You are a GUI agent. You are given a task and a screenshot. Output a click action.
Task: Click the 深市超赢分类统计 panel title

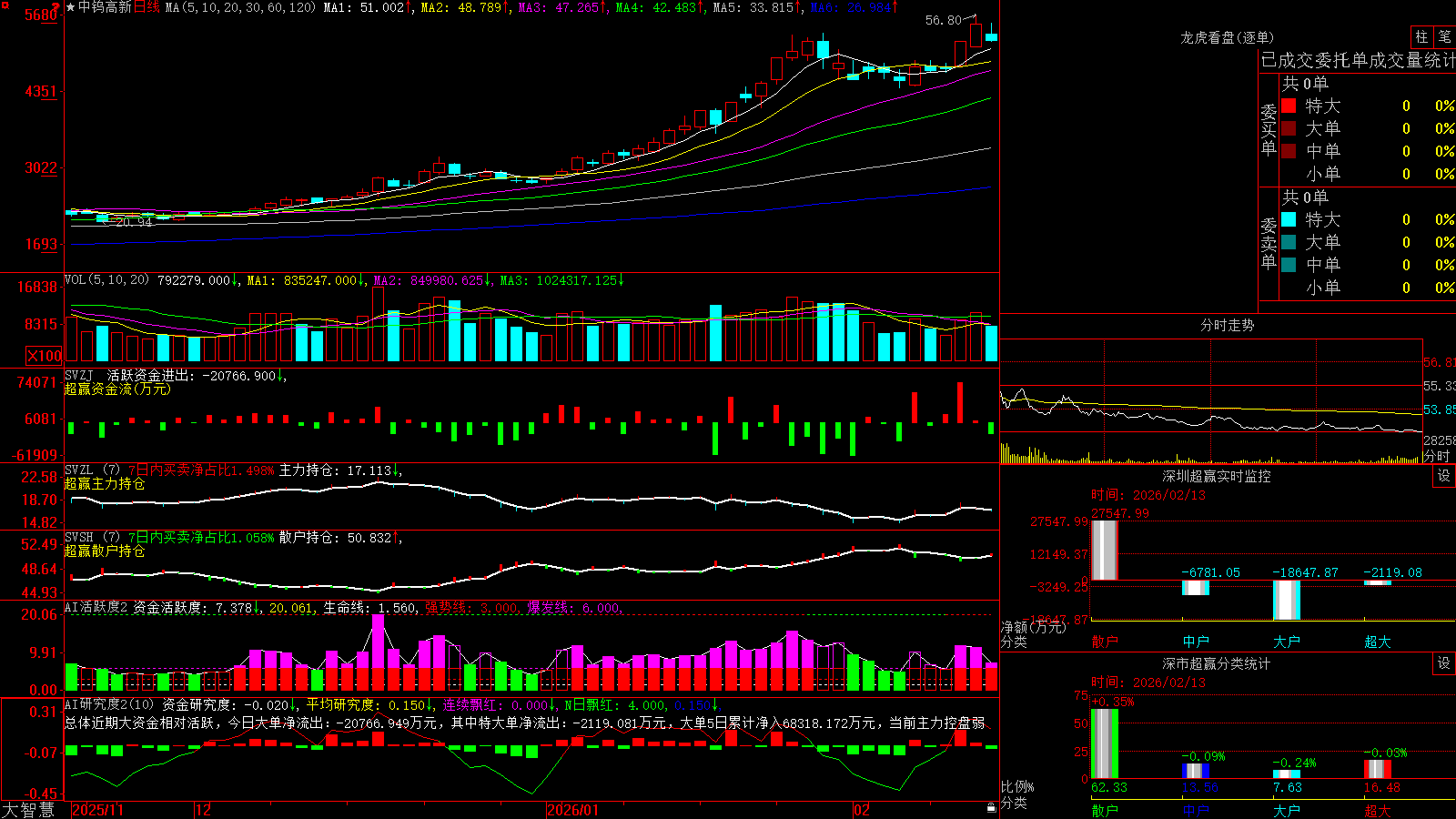point(1217,663)
